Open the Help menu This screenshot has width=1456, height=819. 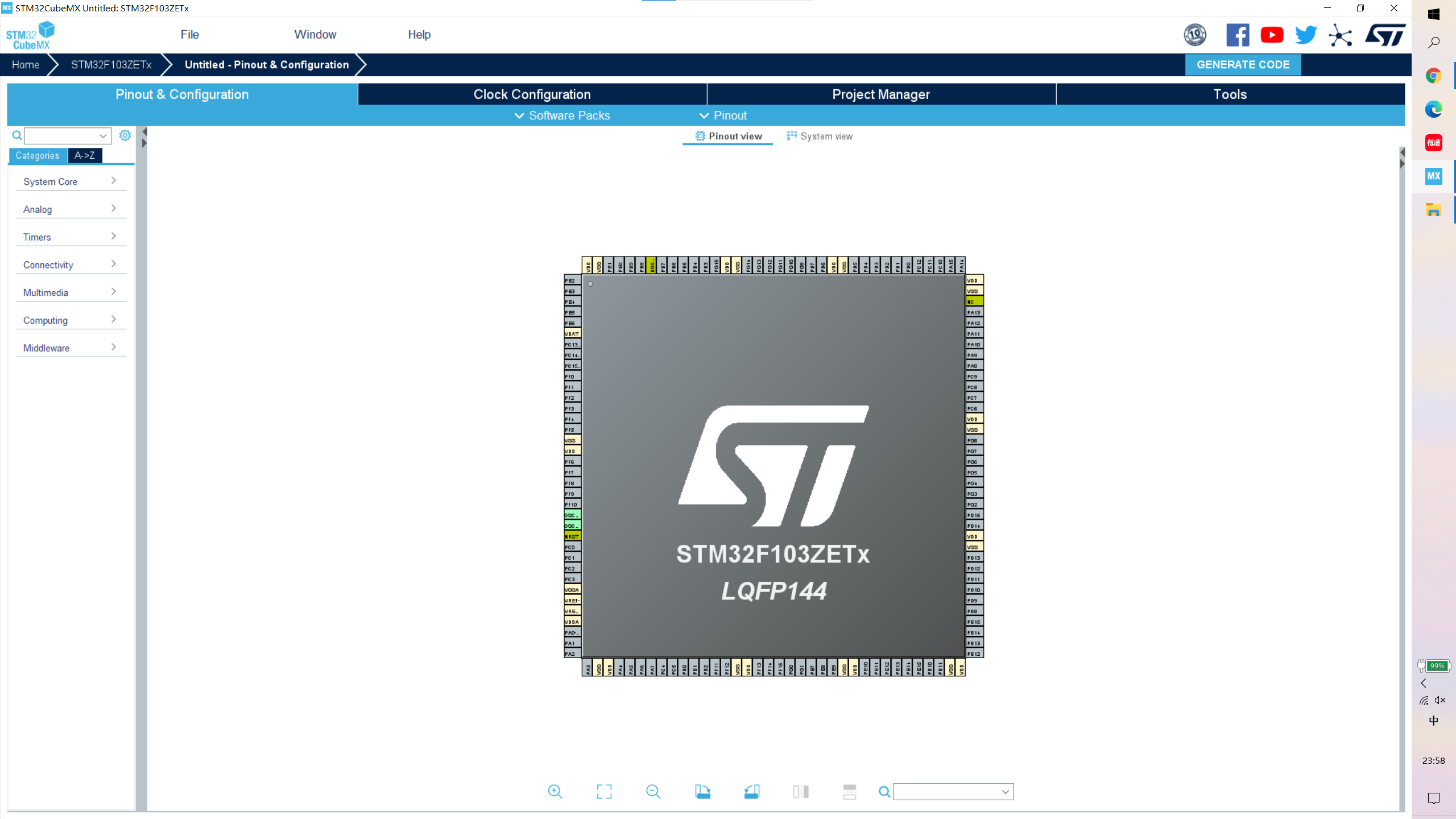coord(419,35)
